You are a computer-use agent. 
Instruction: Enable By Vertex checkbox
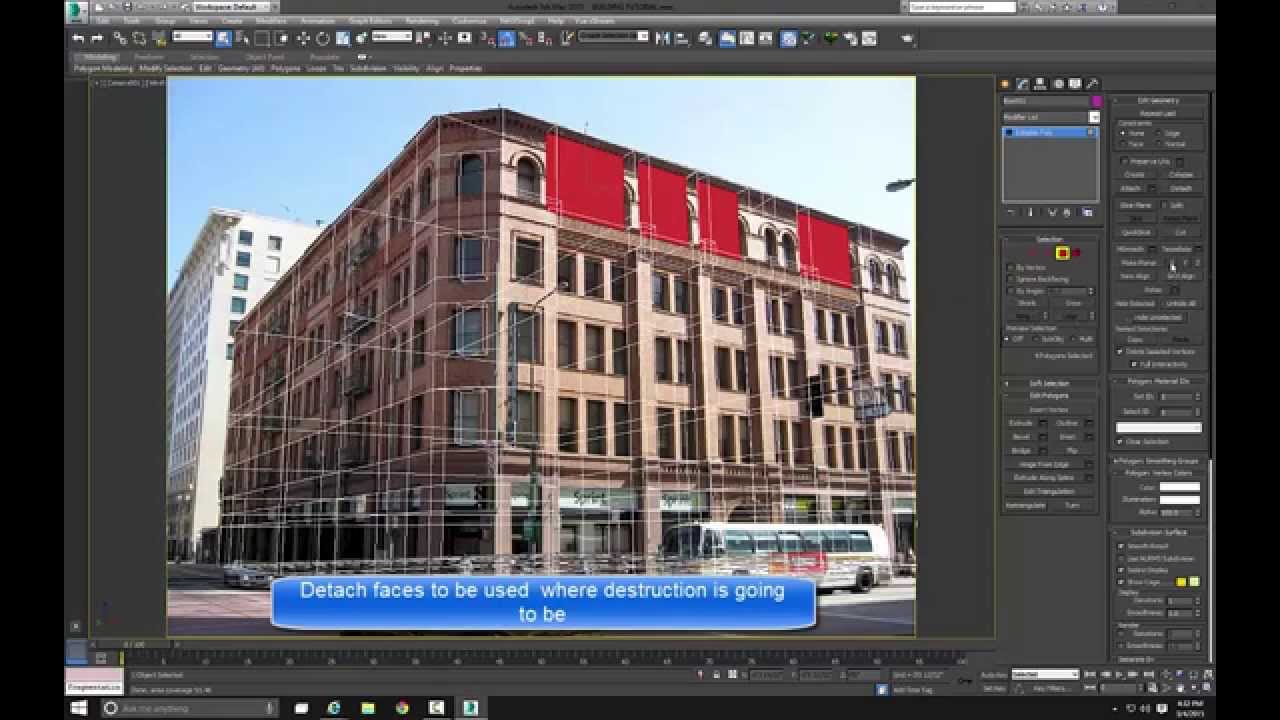pyautogui.click(x=1010, y=267)
